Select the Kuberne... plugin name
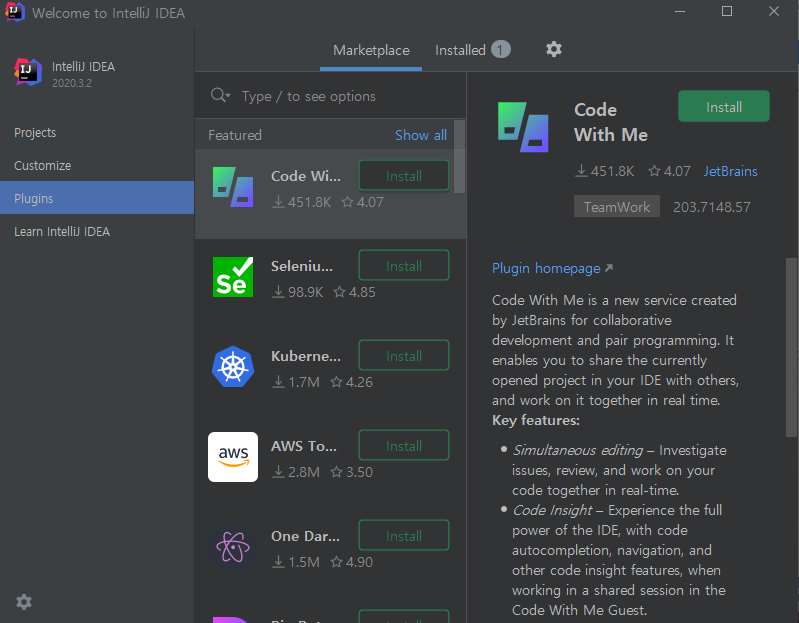Image resolution: width=799 pixels, height=623 pixels. (x=306, y=356)
